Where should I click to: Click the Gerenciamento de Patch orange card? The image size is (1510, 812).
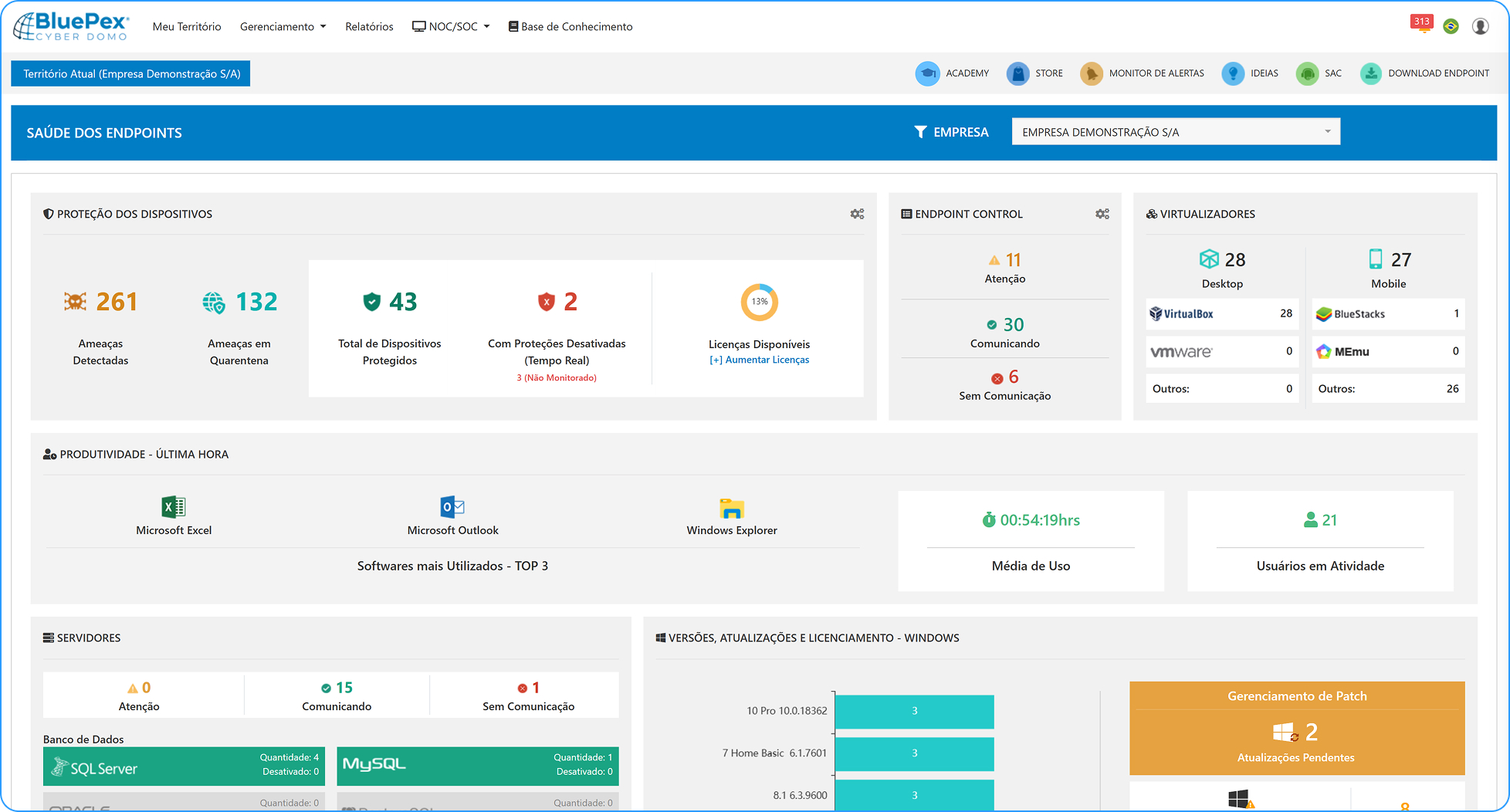tap(1297, 728)
